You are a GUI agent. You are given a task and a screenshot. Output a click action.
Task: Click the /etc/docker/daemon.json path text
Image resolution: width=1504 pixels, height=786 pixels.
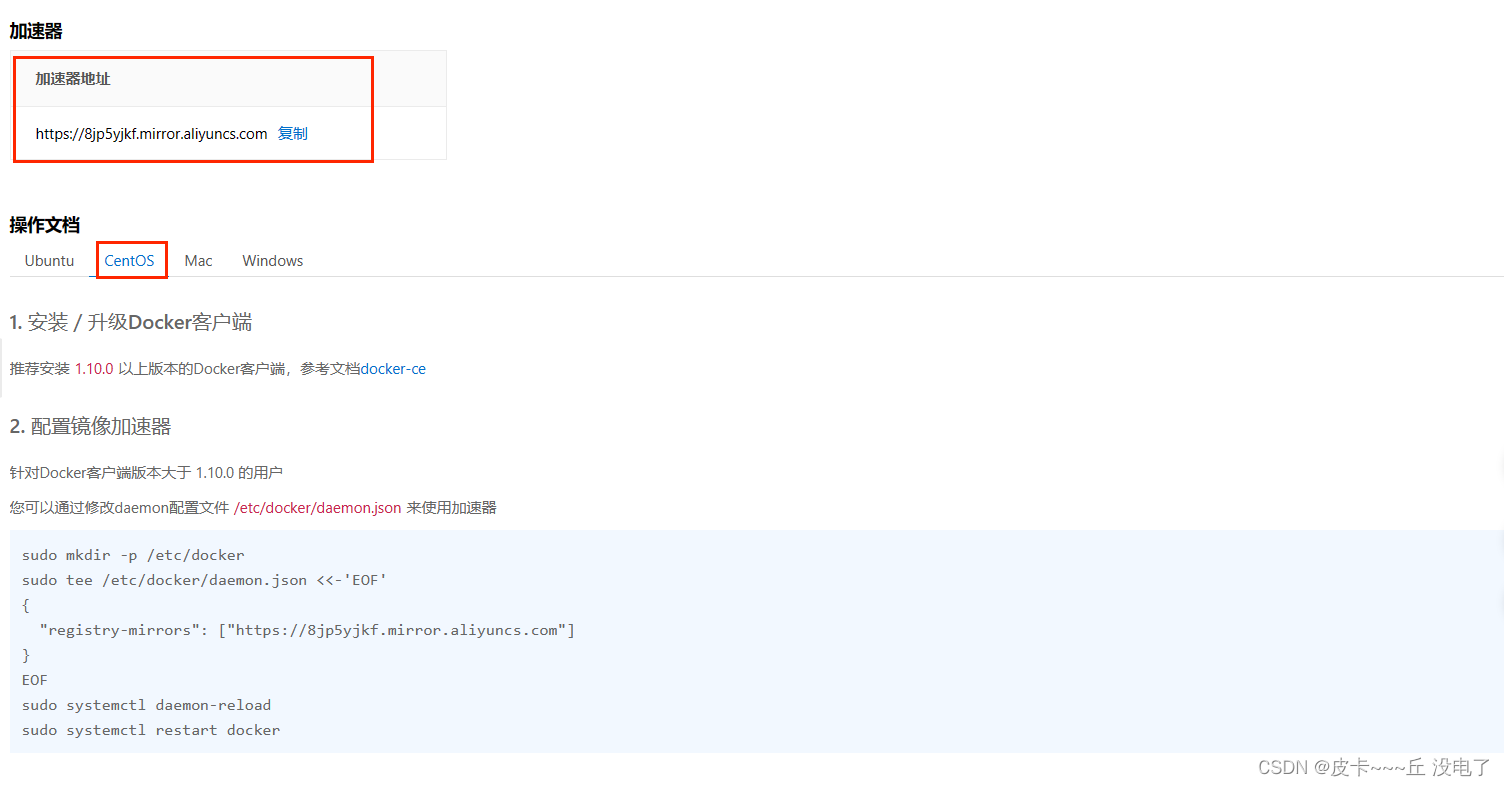tap(317, 508)
